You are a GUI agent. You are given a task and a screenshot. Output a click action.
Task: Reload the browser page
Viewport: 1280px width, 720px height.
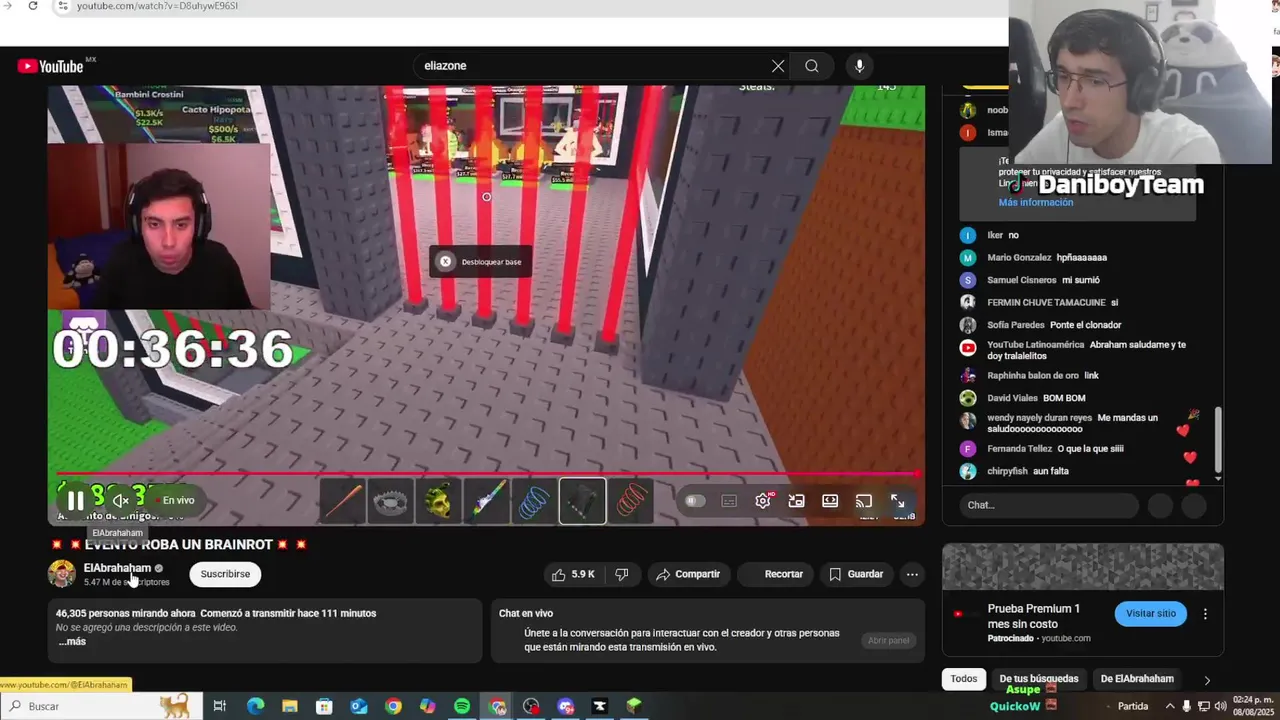(33, 6)
